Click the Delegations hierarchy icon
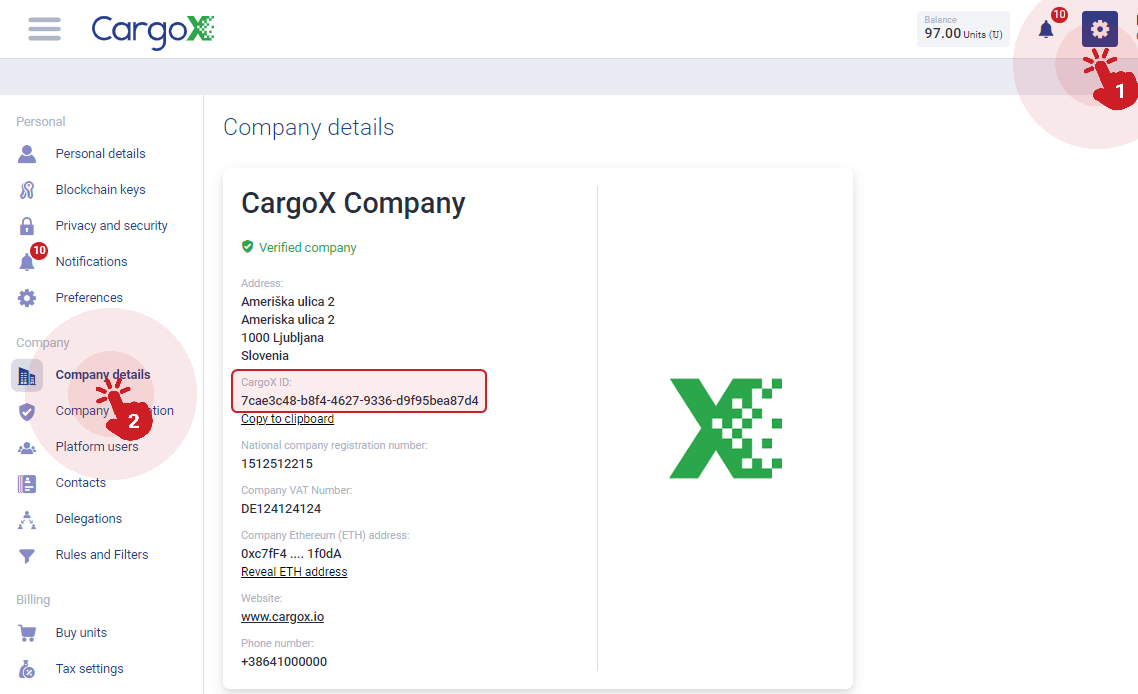Viewport: 1138px width, 694px height. [27, 520]
